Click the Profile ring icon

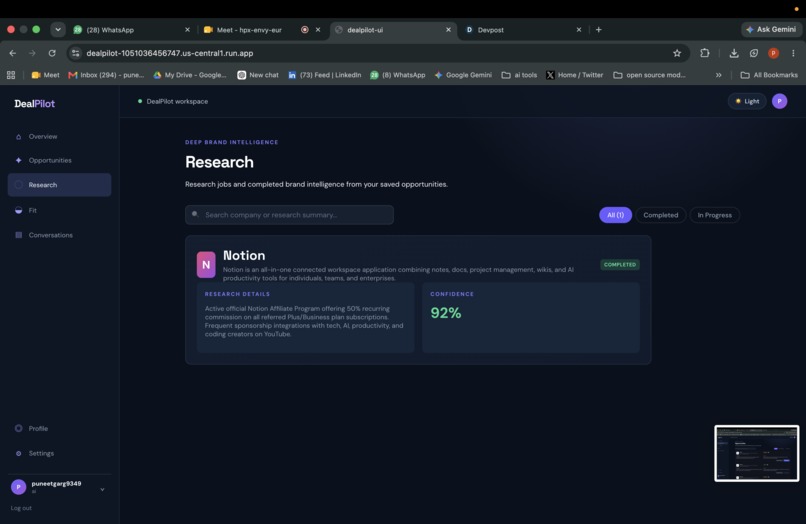[19, 428]
